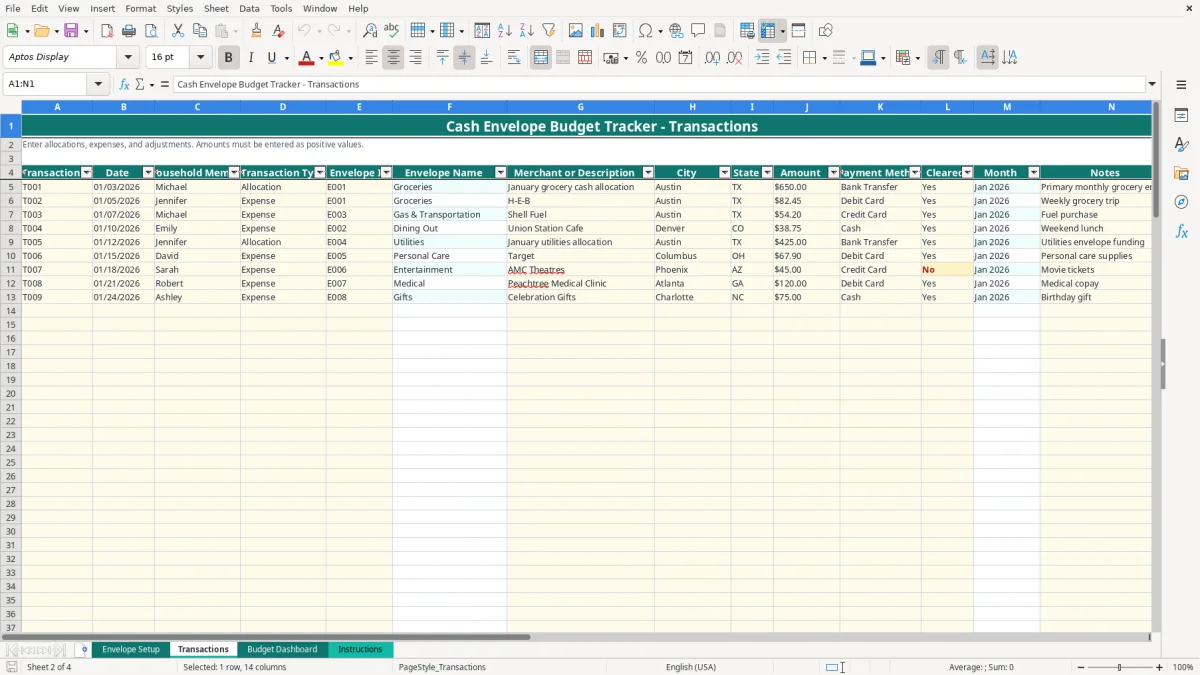Insert an image
1200x675 pixels.
coord(576,31)
